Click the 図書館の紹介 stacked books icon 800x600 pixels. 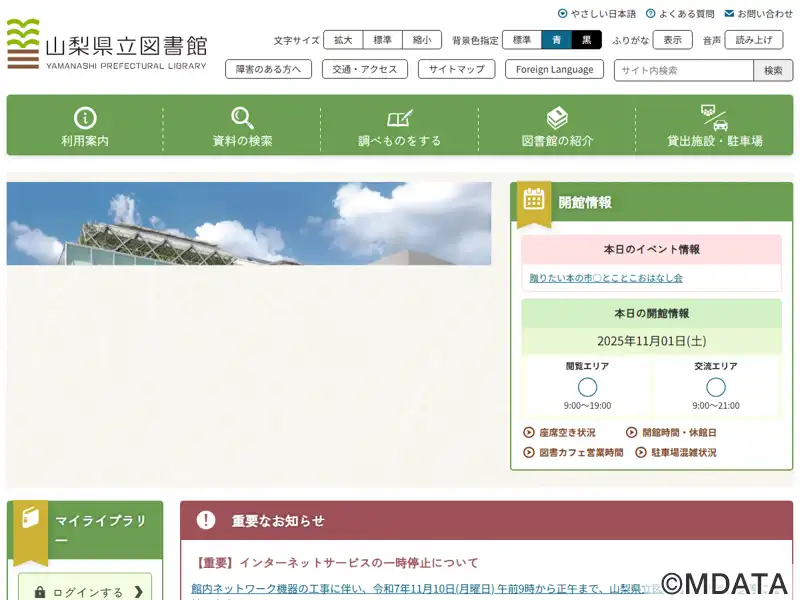557,118
